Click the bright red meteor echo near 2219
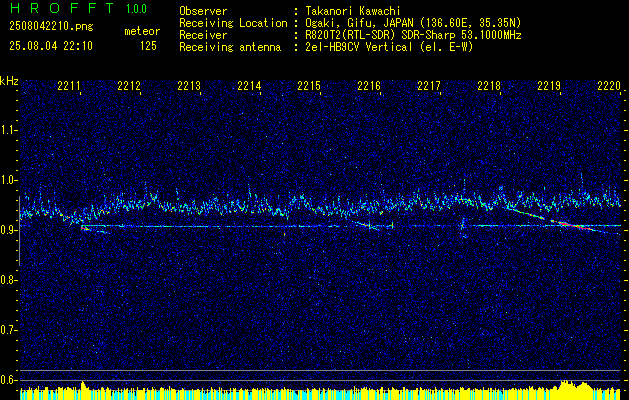Viewport: 629px width, 400px height. tap(572, 224)
